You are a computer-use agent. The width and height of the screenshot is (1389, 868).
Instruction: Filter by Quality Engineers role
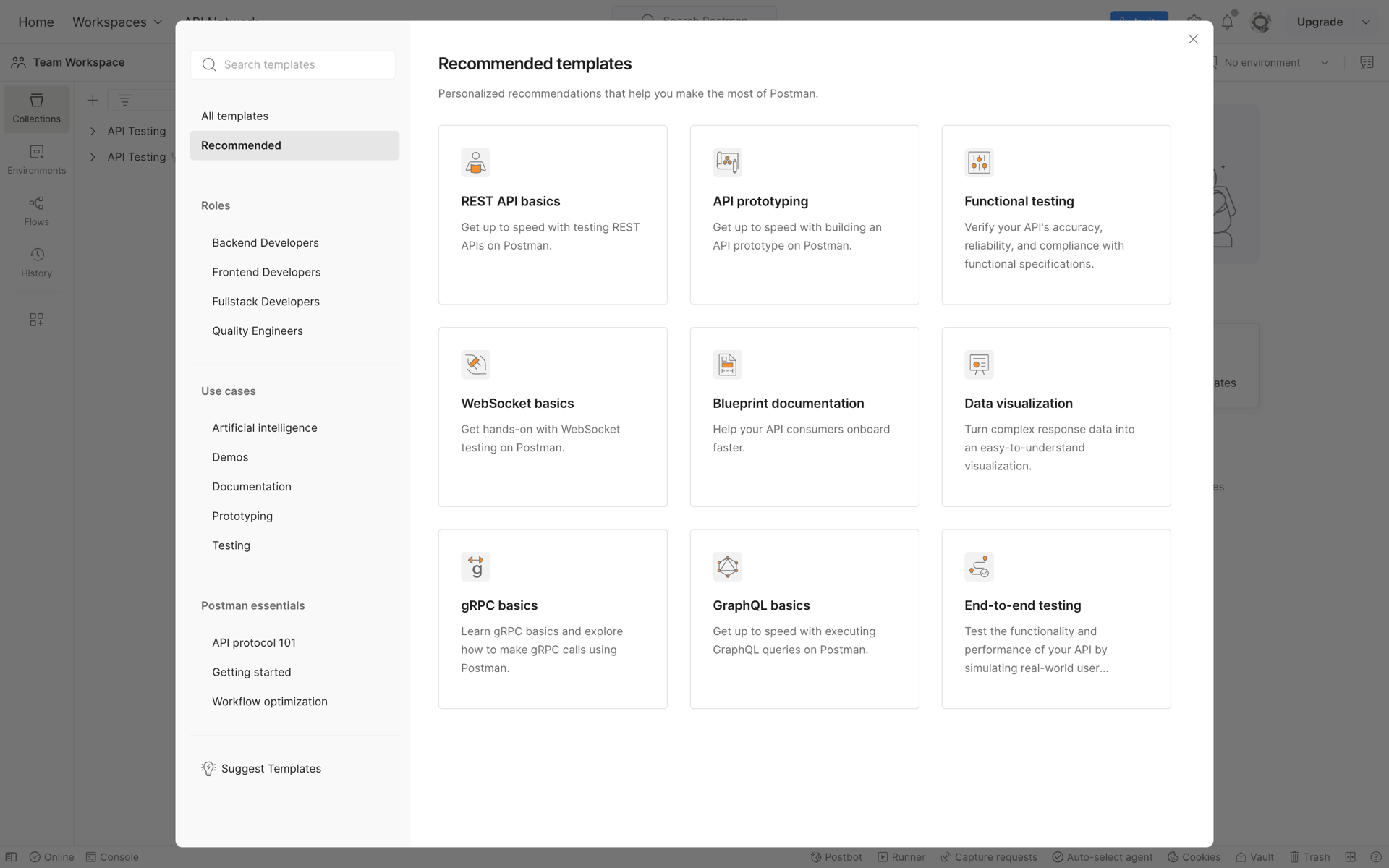(x=258, y=331)
